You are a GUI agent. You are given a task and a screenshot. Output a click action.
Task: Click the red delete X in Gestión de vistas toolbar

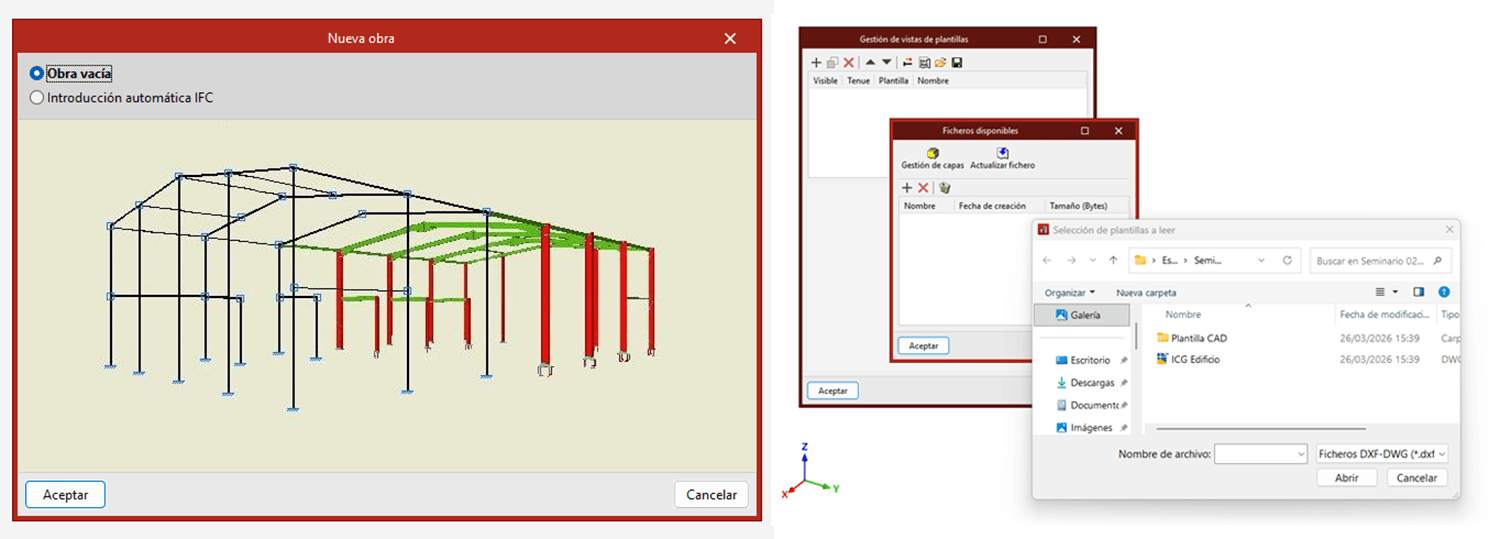pos(848,62)
